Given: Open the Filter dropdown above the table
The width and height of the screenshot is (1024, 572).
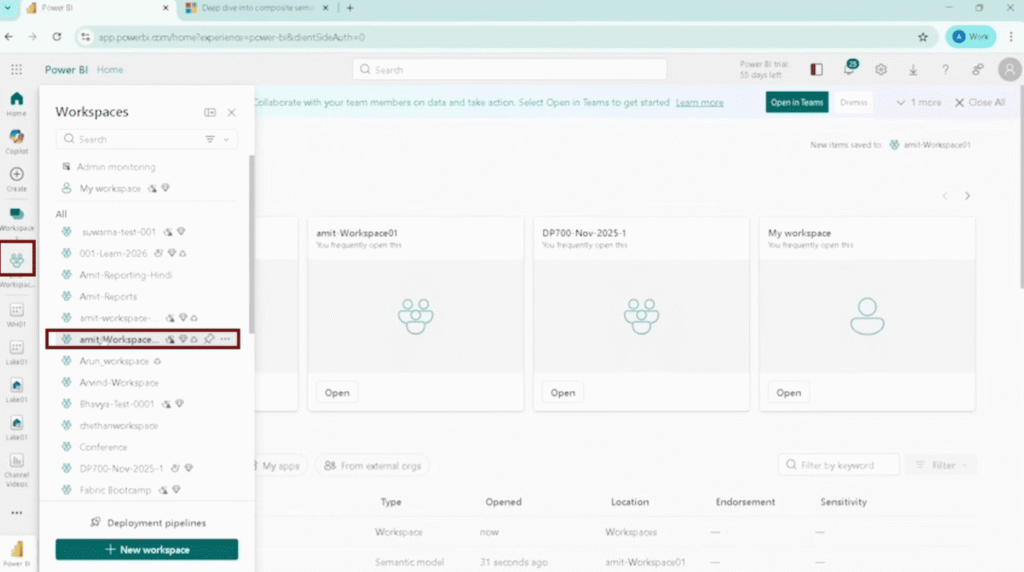Looking at the screenshot, I should pos(941,465).
